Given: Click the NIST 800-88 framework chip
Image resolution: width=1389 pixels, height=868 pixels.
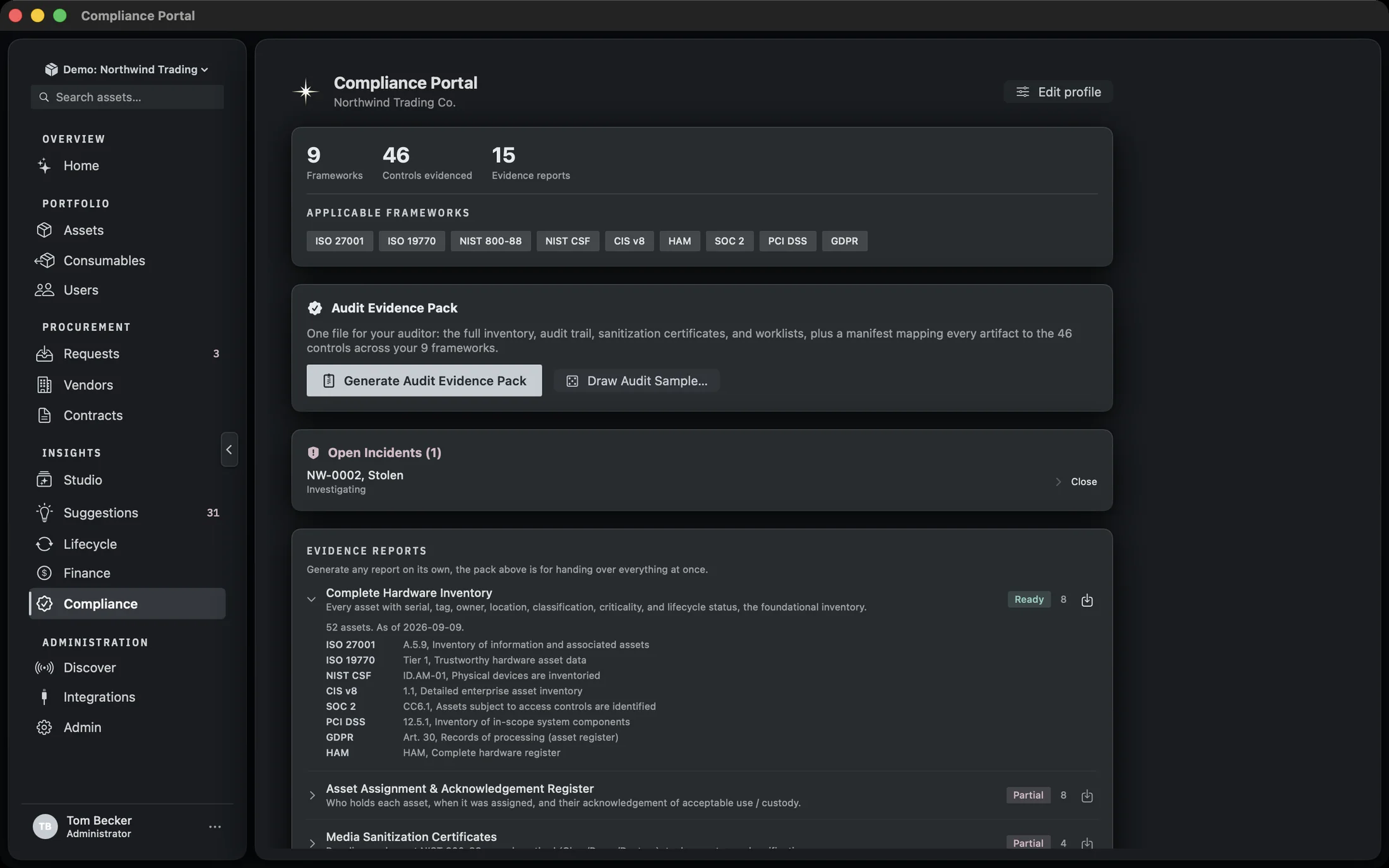Looking at the screenshot, I should click(x=491, y=241).
